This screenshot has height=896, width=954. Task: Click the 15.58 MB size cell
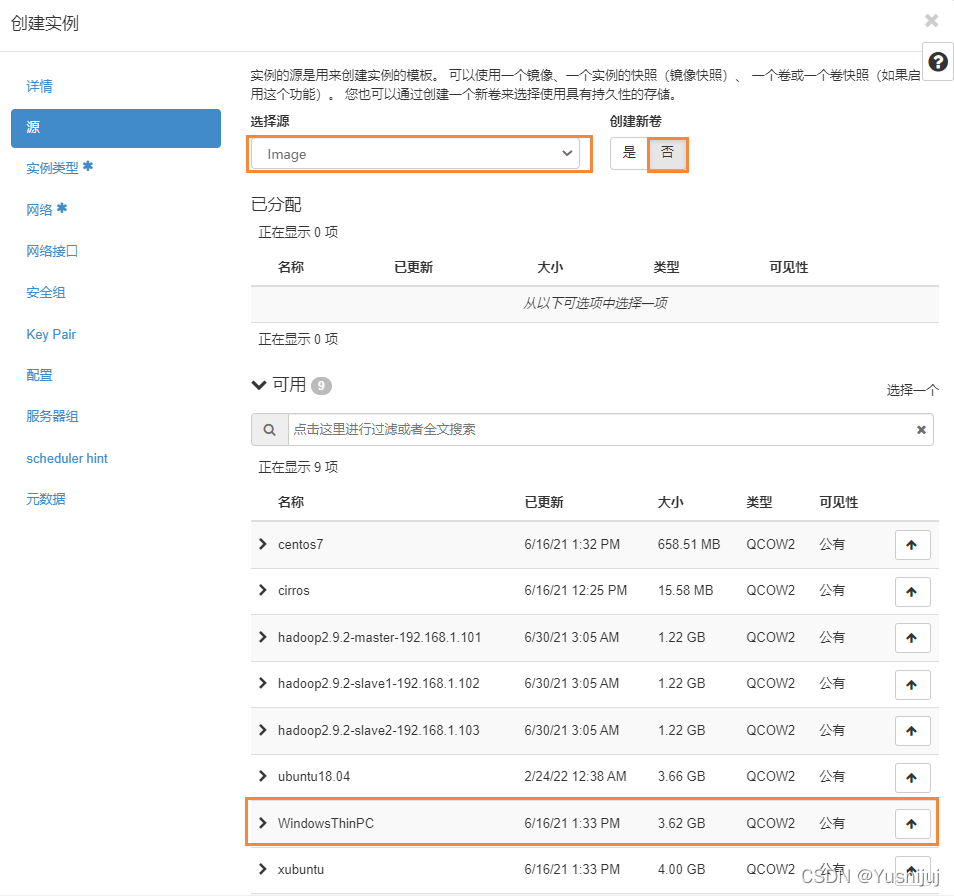click(685, 591)
